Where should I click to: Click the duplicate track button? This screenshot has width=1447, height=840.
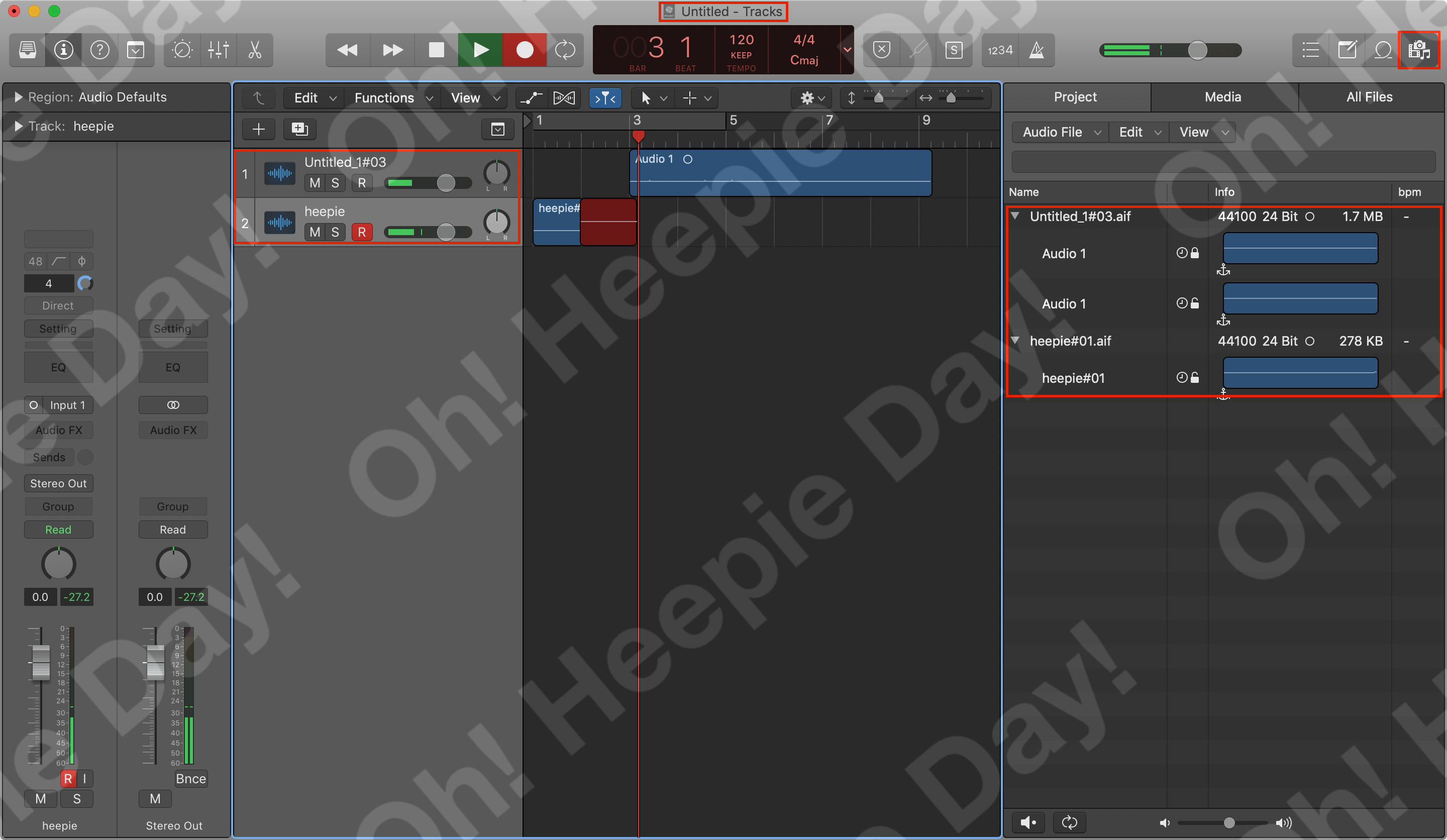pyautogui.click(x=300, y=129)
